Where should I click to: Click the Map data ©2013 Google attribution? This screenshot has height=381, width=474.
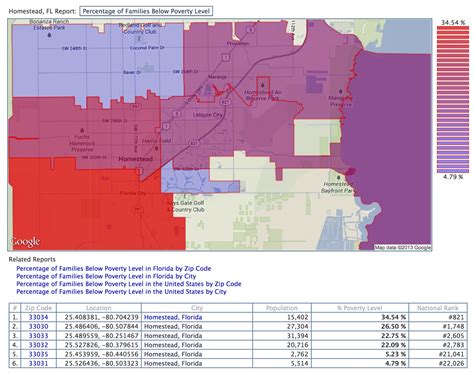tap(403, 247)
